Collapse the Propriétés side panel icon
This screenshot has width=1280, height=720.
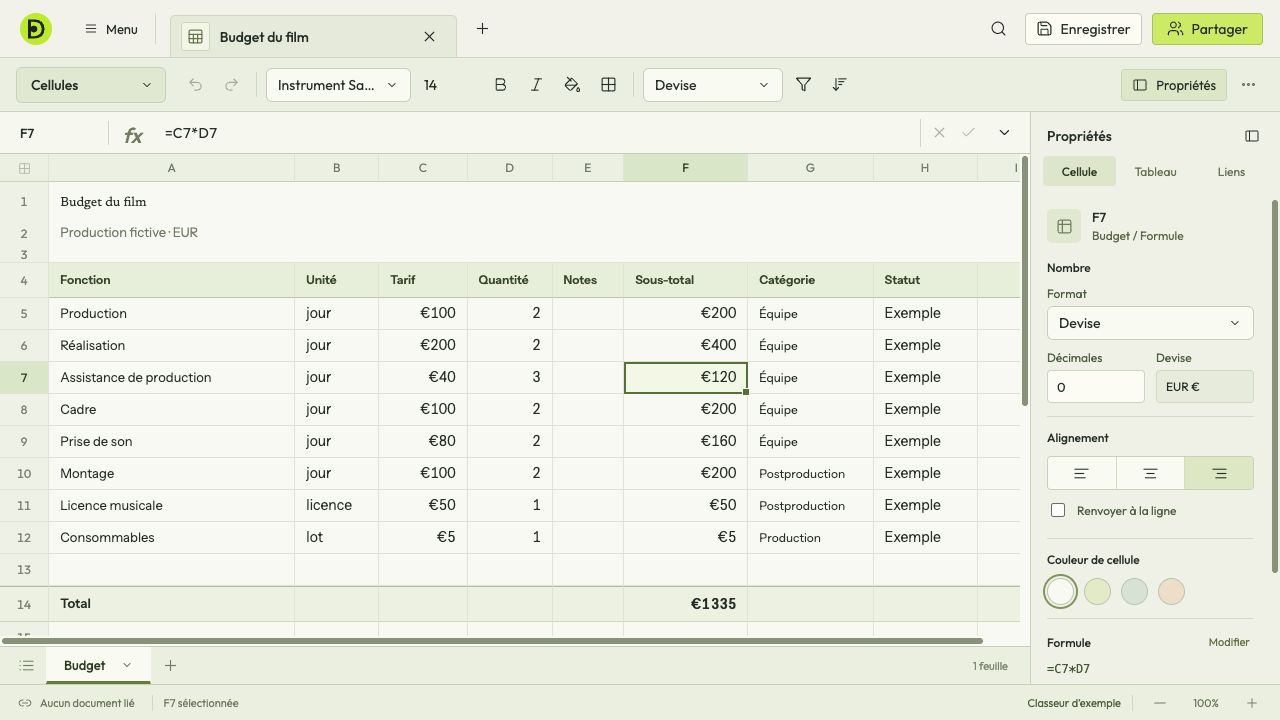pyautogui.click(x=1251, y=136)
